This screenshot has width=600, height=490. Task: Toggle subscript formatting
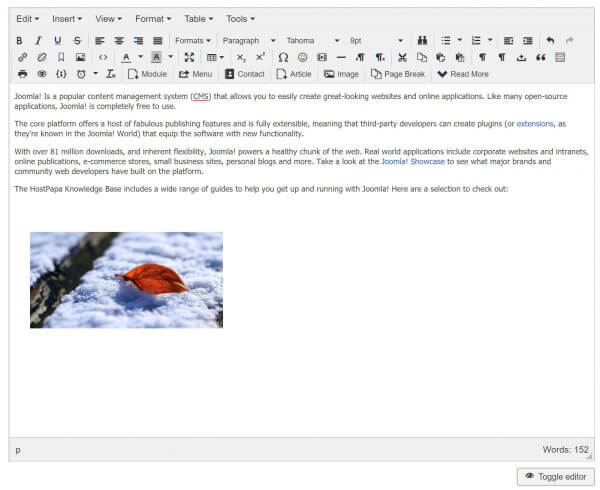coord(241,57)
